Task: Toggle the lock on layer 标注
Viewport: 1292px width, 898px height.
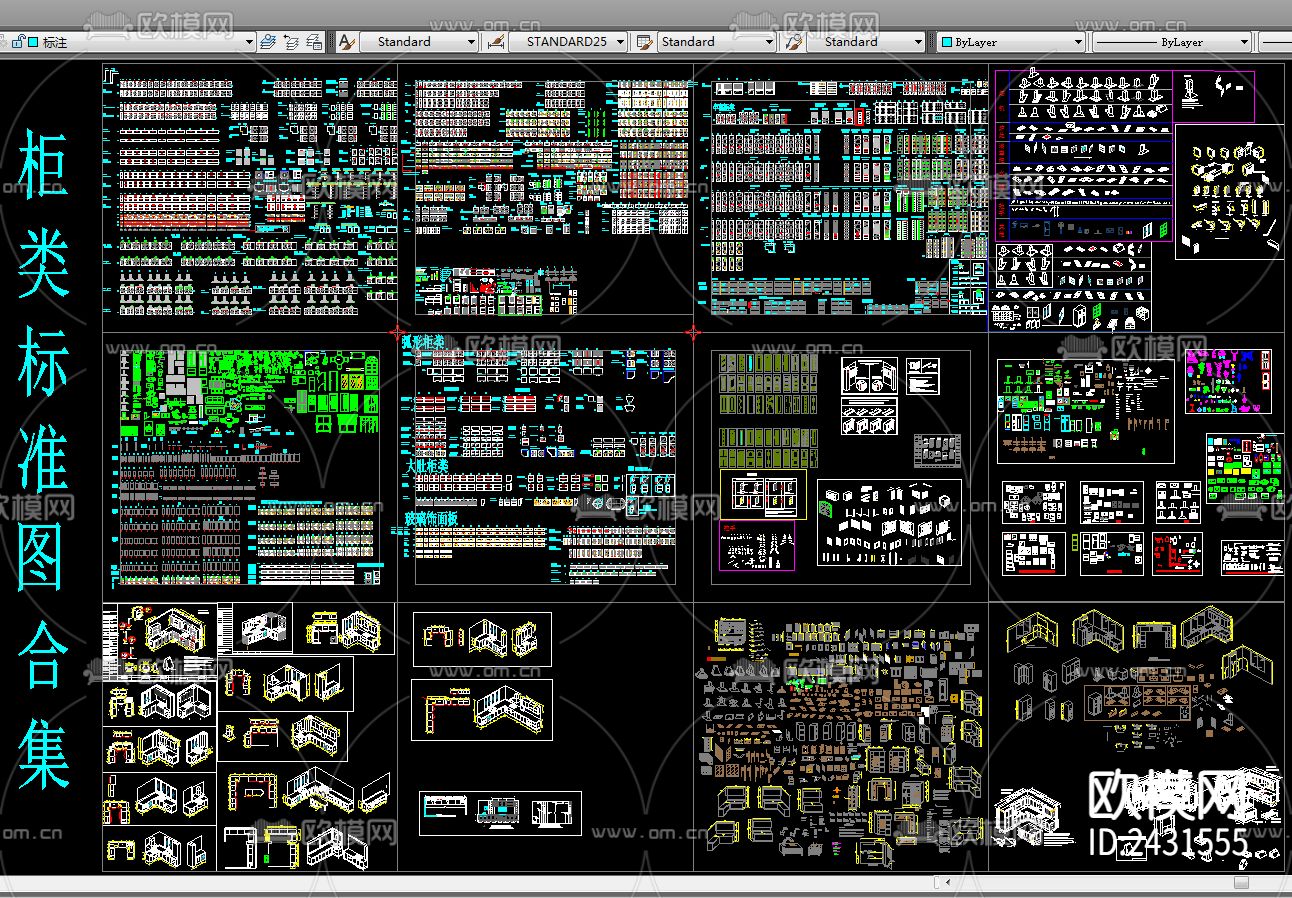Action: coord(18,42)
